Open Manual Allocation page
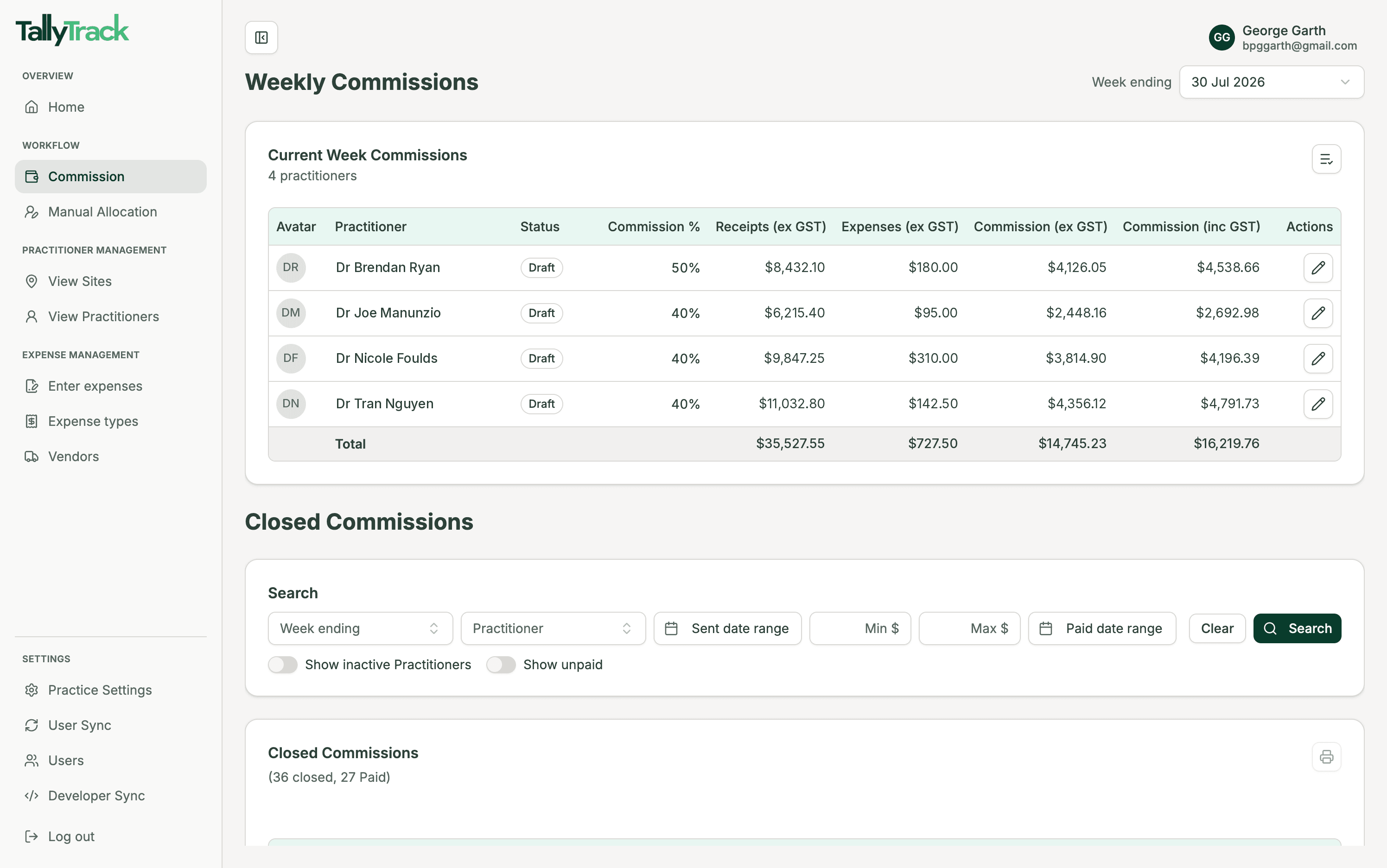The image size is (1387, 868). [110, 212]
